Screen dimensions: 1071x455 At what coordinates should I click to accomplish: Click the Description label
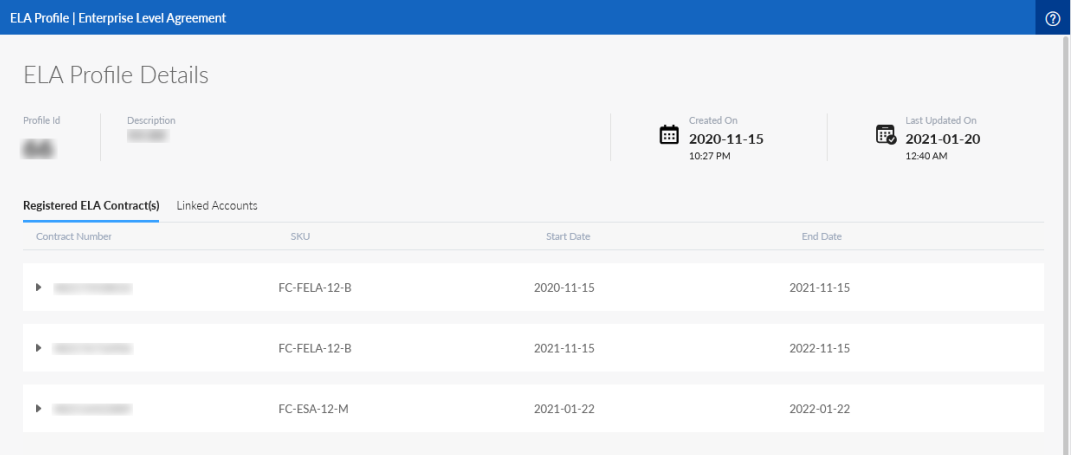tap(151, 120)
